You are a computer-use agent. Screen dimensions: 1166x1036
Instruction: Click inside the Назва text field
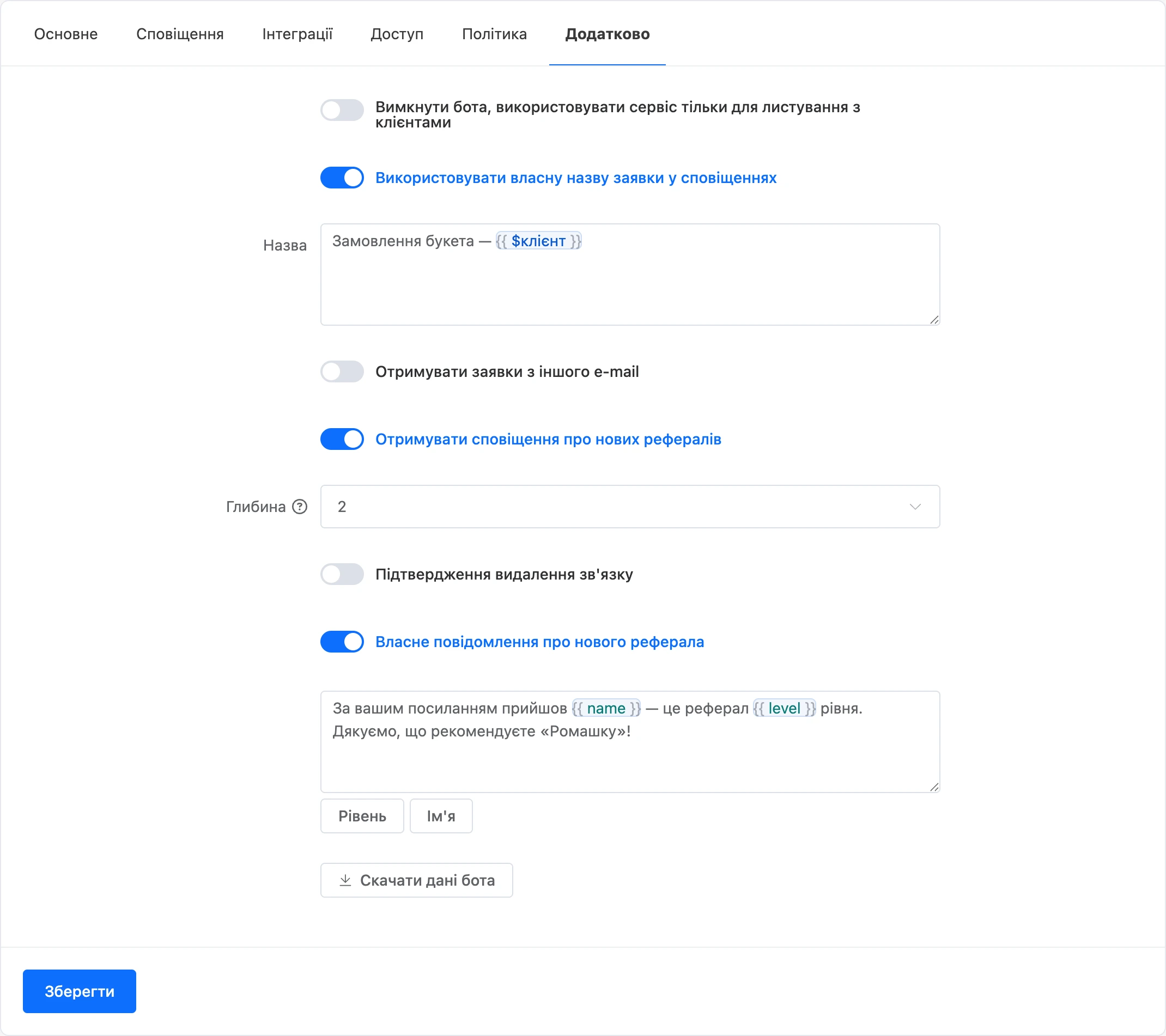coord(630,275)
